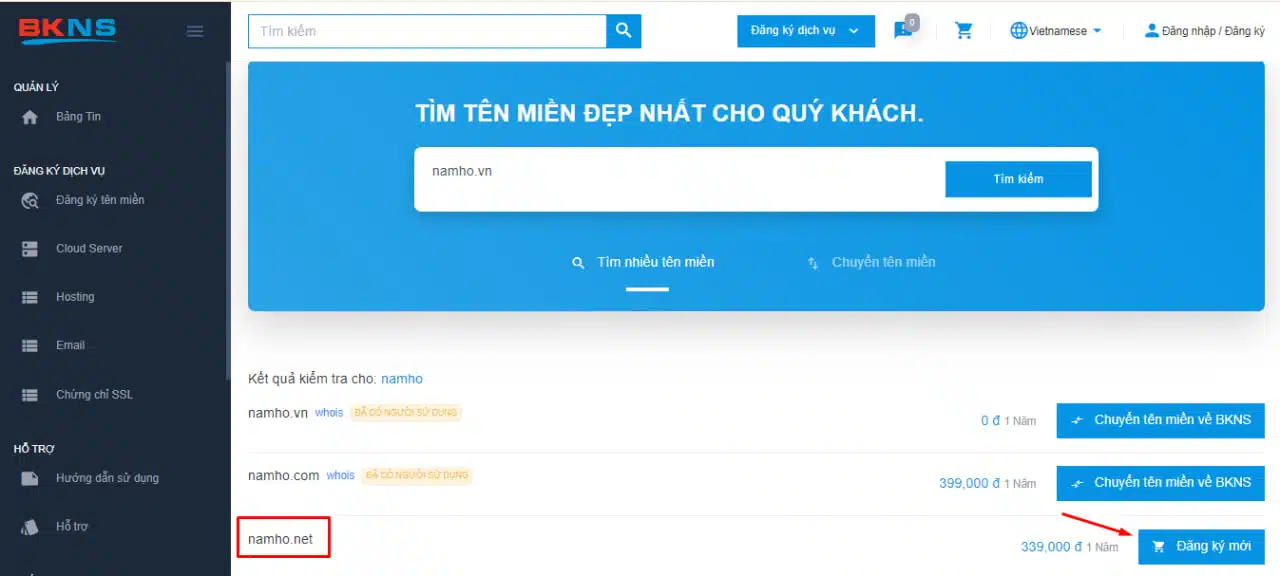Click the search icon beside Tìm nhiều tên miền
This screenshot has height=576, width=1280.
click(578, 263)
